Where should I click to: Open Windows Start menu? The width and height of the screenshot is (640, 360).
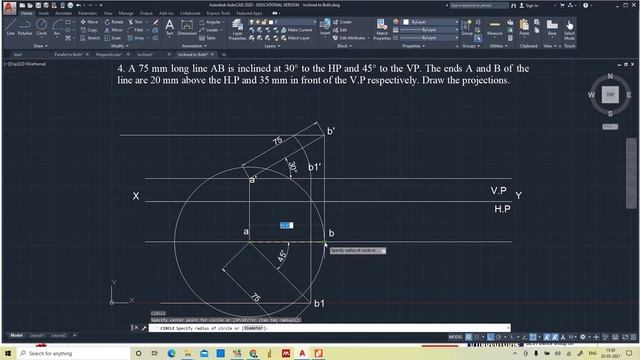8,353
